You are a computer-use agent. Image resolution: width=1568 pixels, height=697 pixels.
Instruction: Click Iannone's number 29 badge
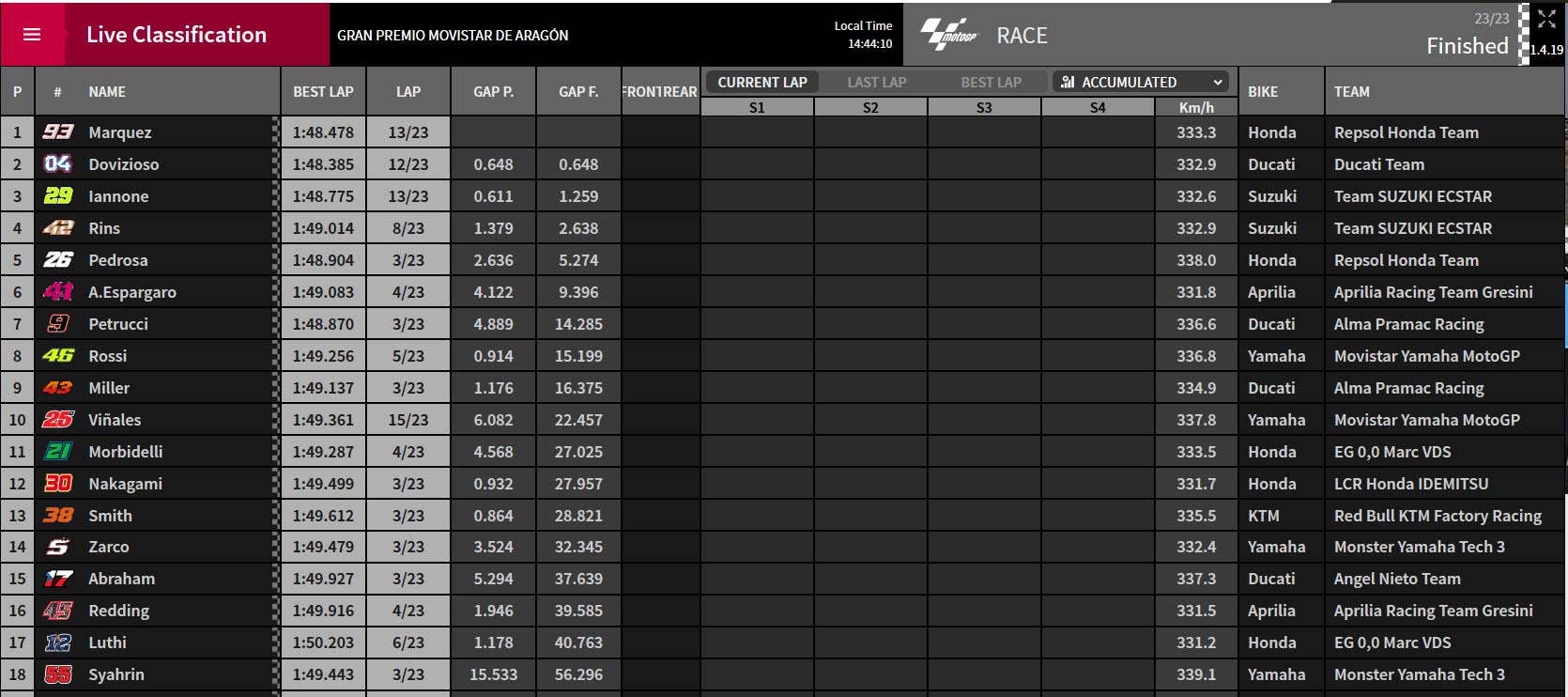point(58,196)
